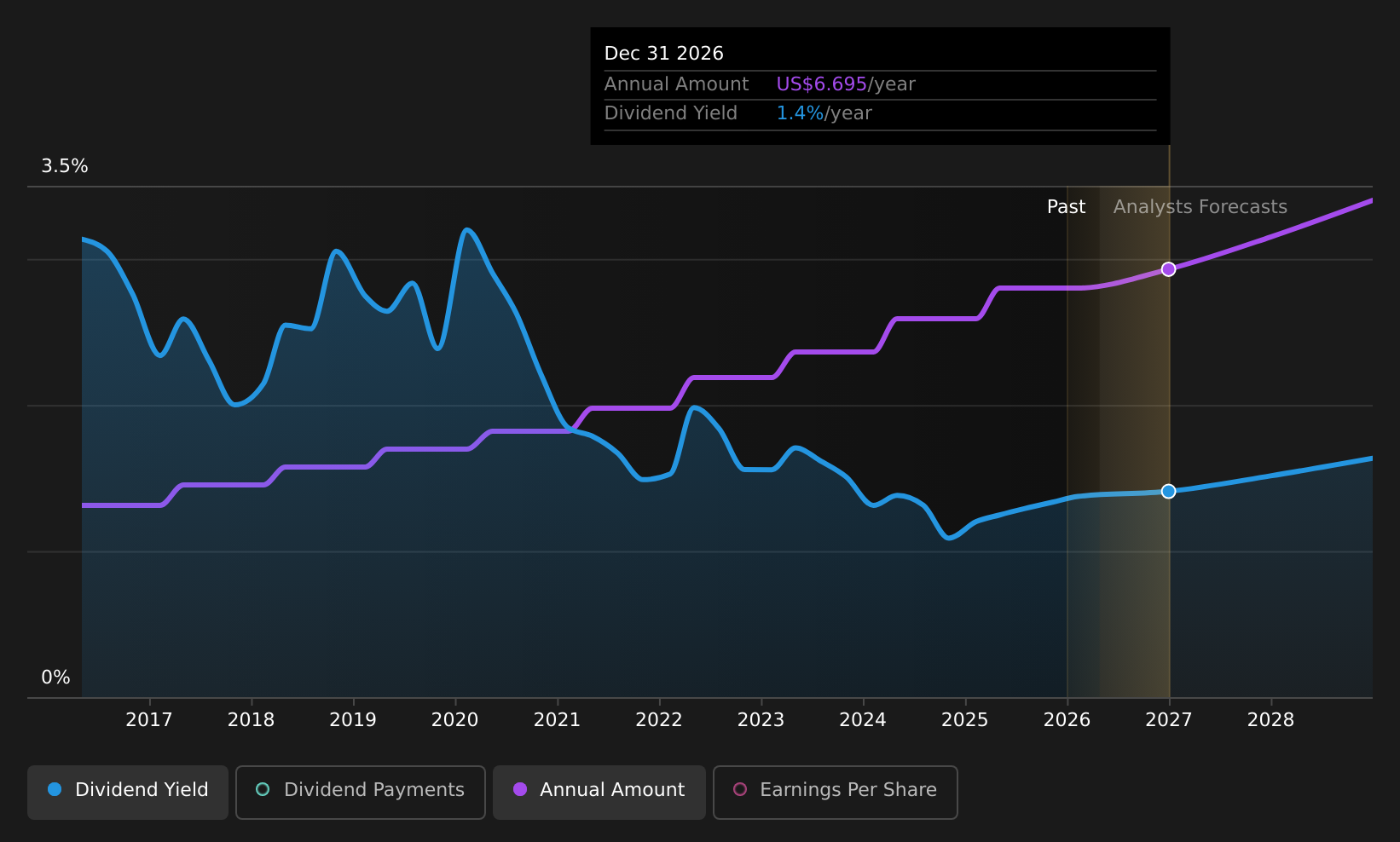Toggle the Annual Amount legend series

[599, 792]
